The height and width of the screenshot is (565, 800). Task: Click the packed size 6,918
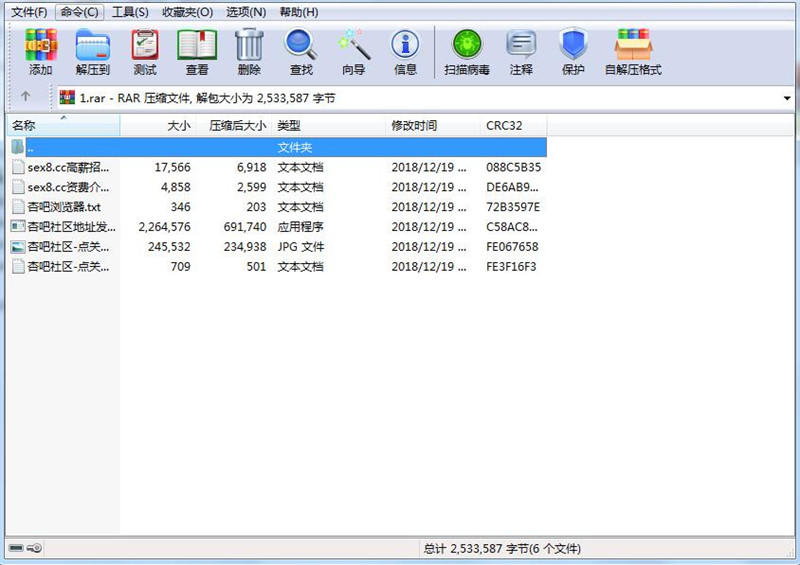coord(252,167)
